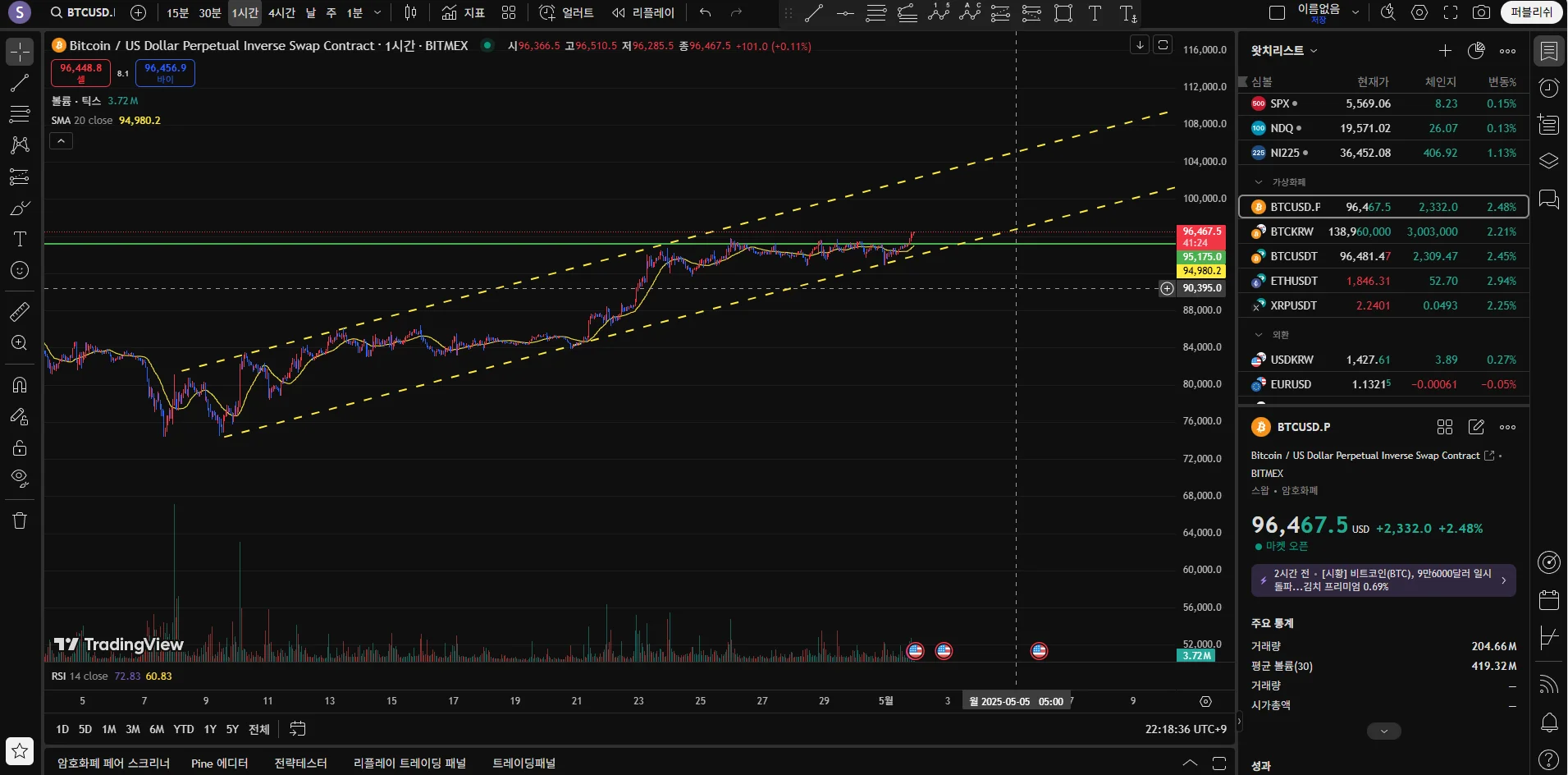1568x775 pixels.
Task: Start bar 리플레이 mode
Action: click(643, 12)
